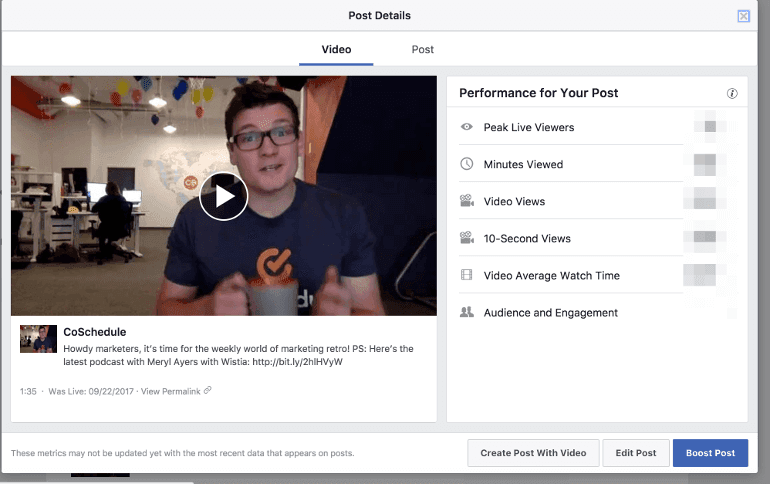Image resolution: width=770 pixels, height=484 pixels.
Task: Click the permalink chain icon
Action: click(207, 391)
